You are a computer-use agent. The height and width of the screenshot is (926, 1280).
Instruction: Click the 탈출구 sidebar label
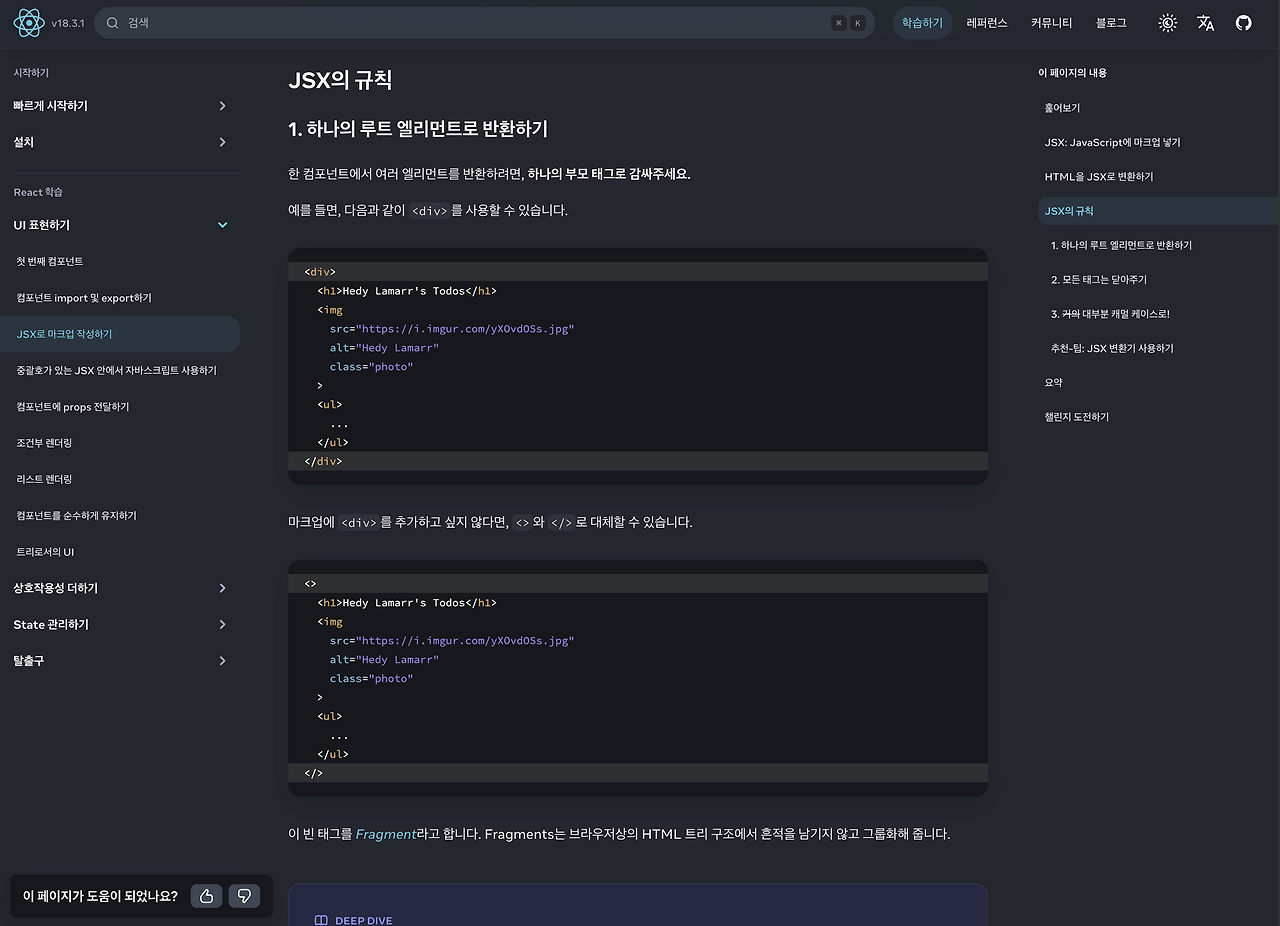click(29, 660)
